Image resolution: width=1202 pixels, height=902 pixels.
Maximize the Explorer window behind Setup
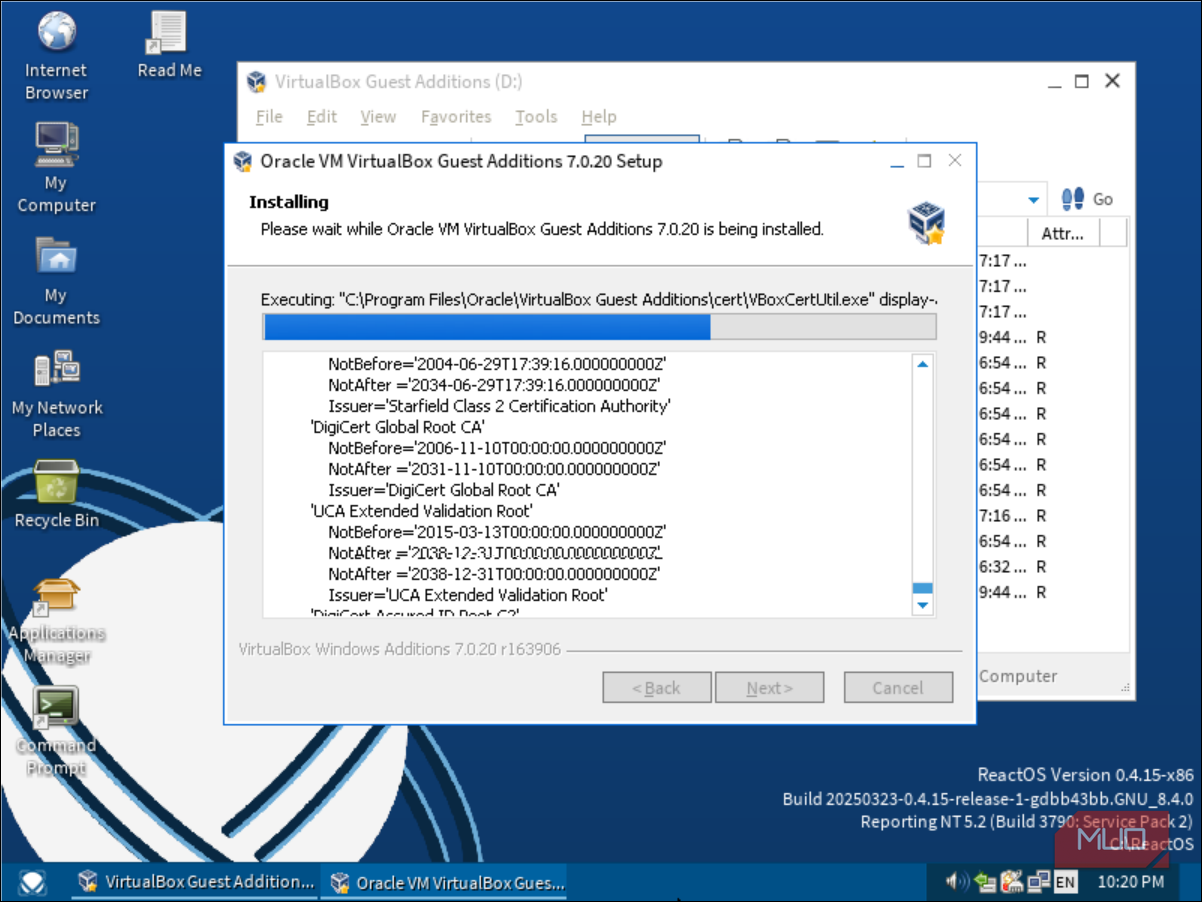[x=1081, y=82]
